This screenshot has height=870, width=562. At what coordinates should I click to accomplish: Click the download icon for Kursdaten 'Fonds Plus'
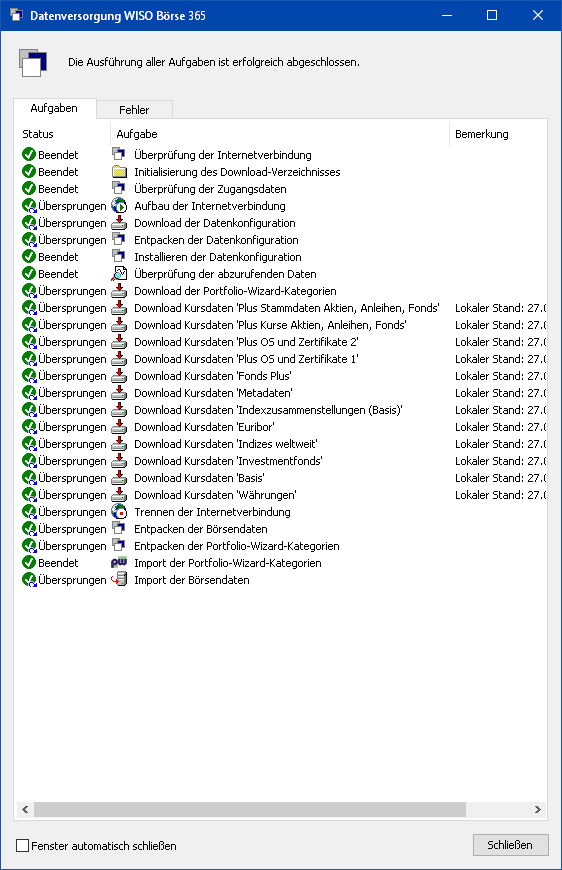click(x=119, y=376)
